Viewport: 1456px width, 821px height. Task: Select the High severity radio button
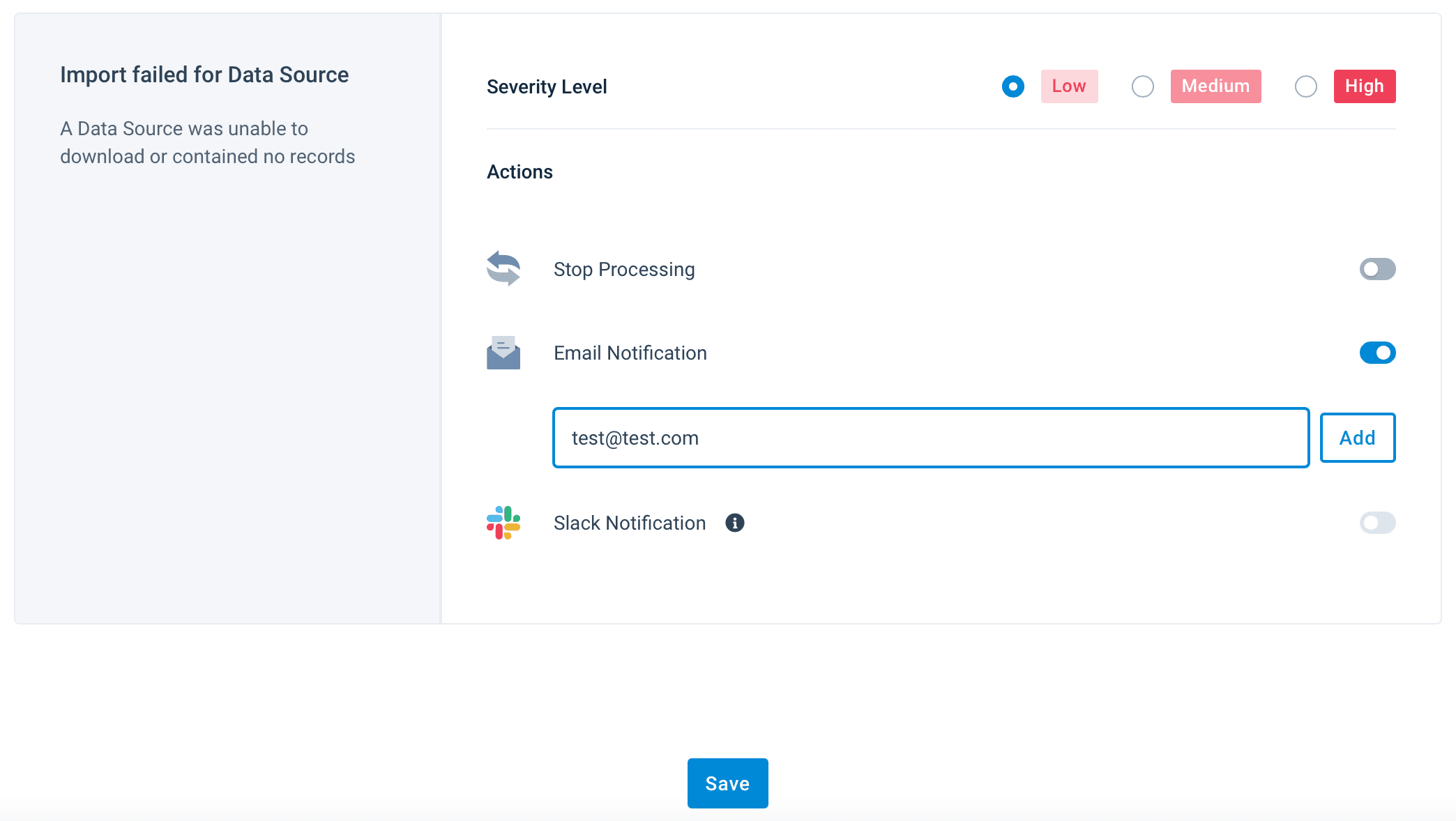[1306, 86]
